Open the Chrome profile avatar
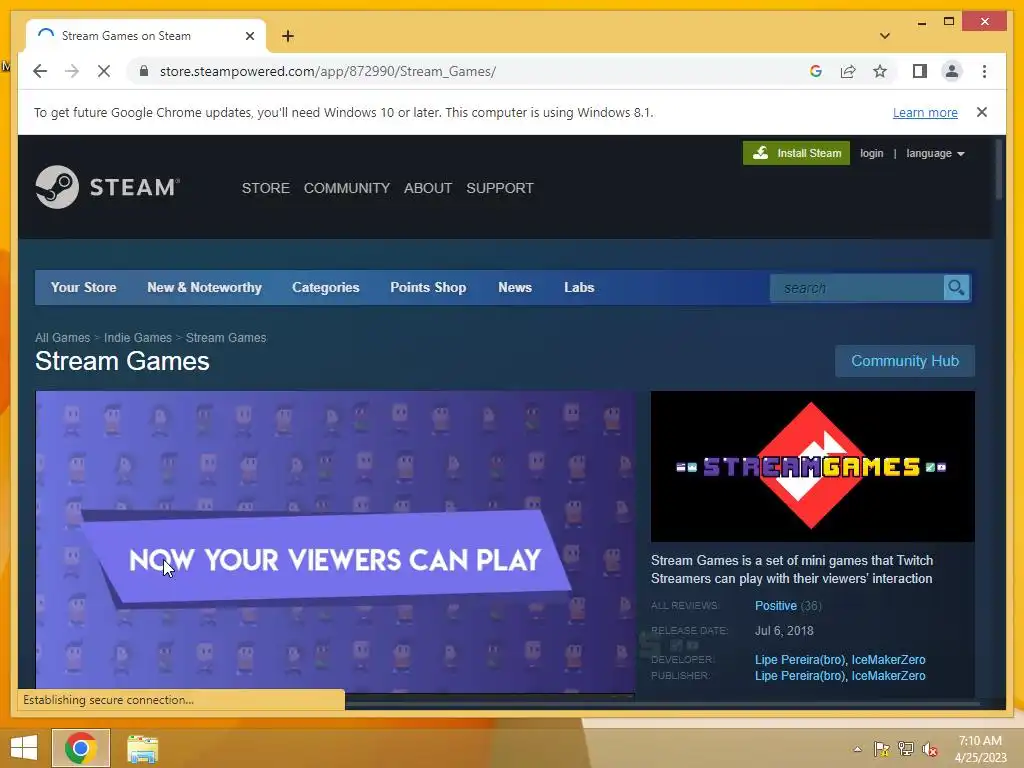 (x=952, y=71)
